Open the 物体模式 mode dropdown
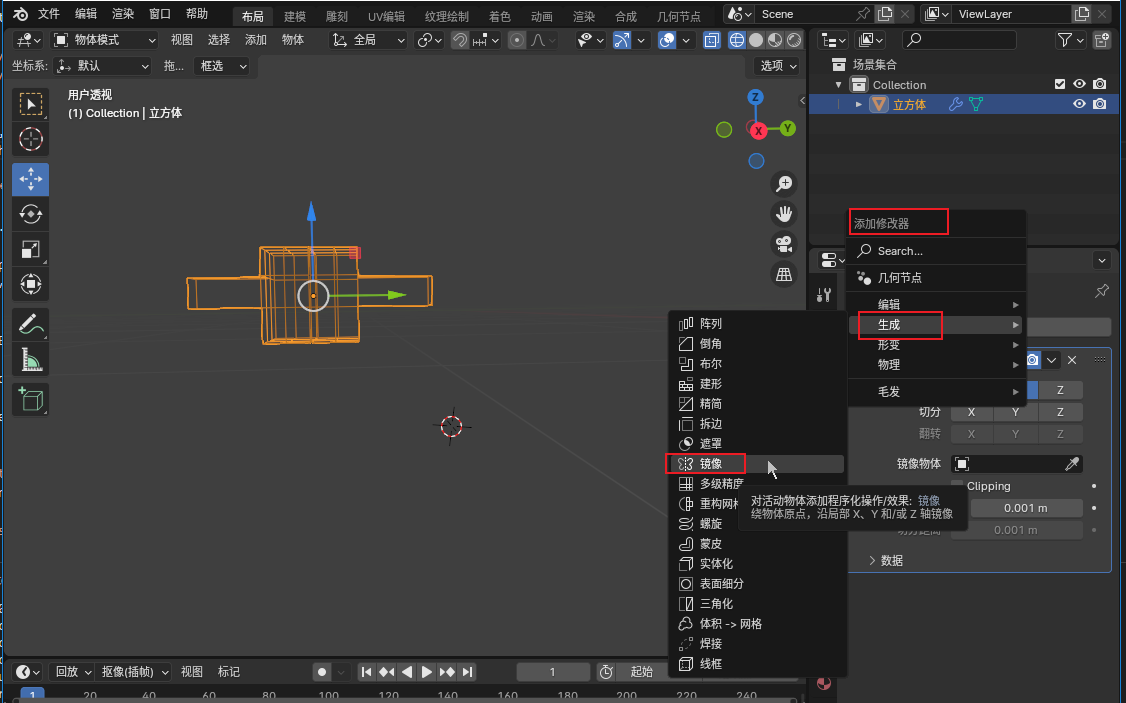The height and width of the screenshot is (703, 1126). point(104,40)
